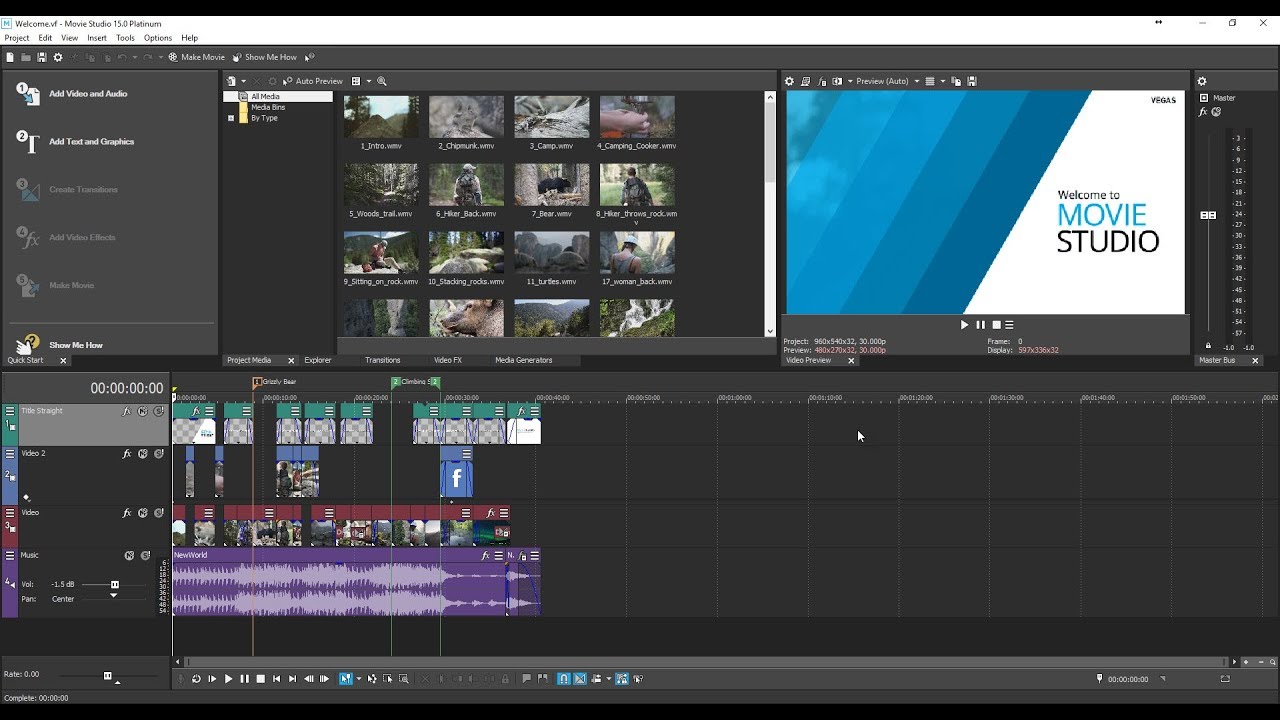Adjust the Master Bus volume fader
The width and height of the screenshot is (1280, 720).
[x=1208, y=215]
